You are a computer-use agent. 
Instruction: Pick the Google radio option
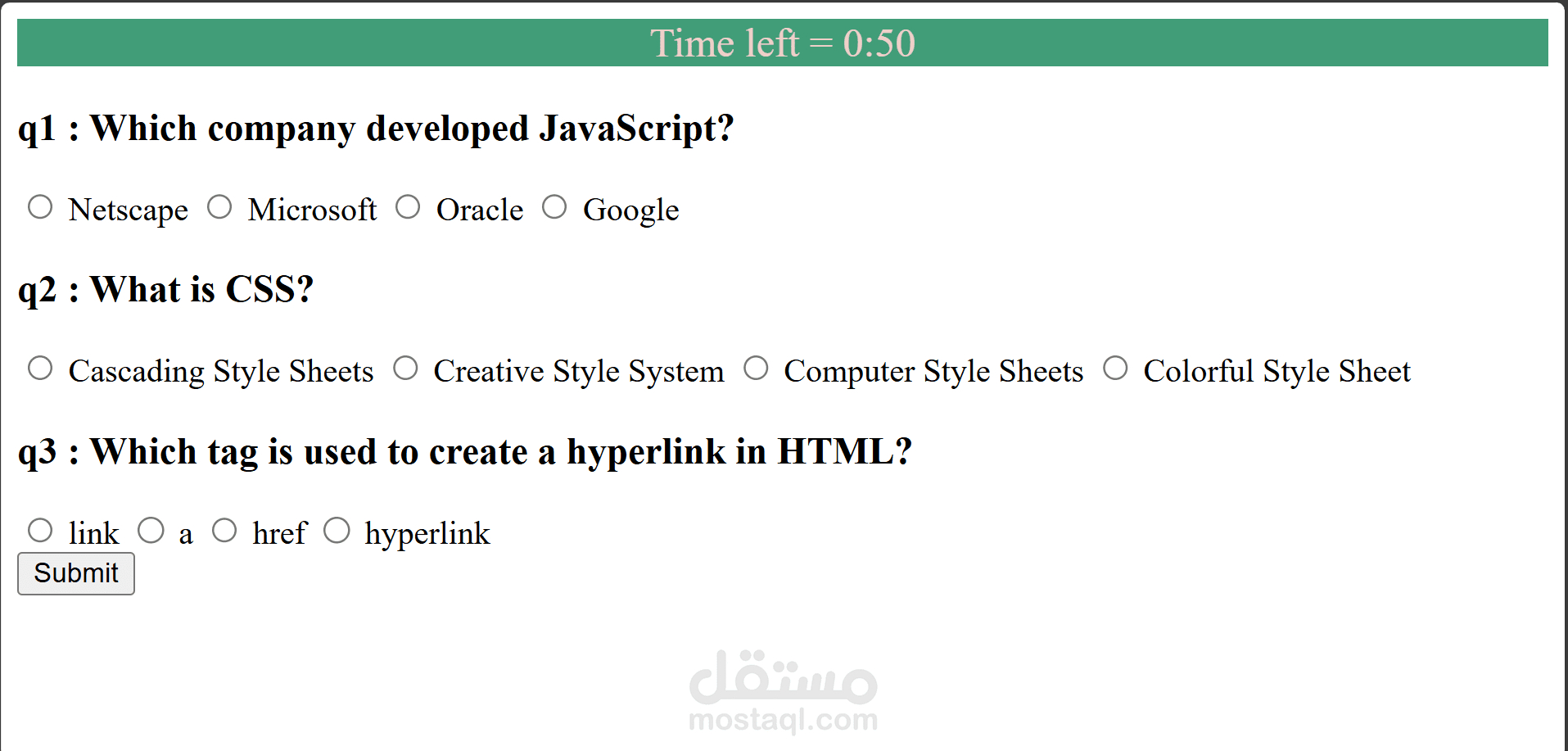coord(554,206)
